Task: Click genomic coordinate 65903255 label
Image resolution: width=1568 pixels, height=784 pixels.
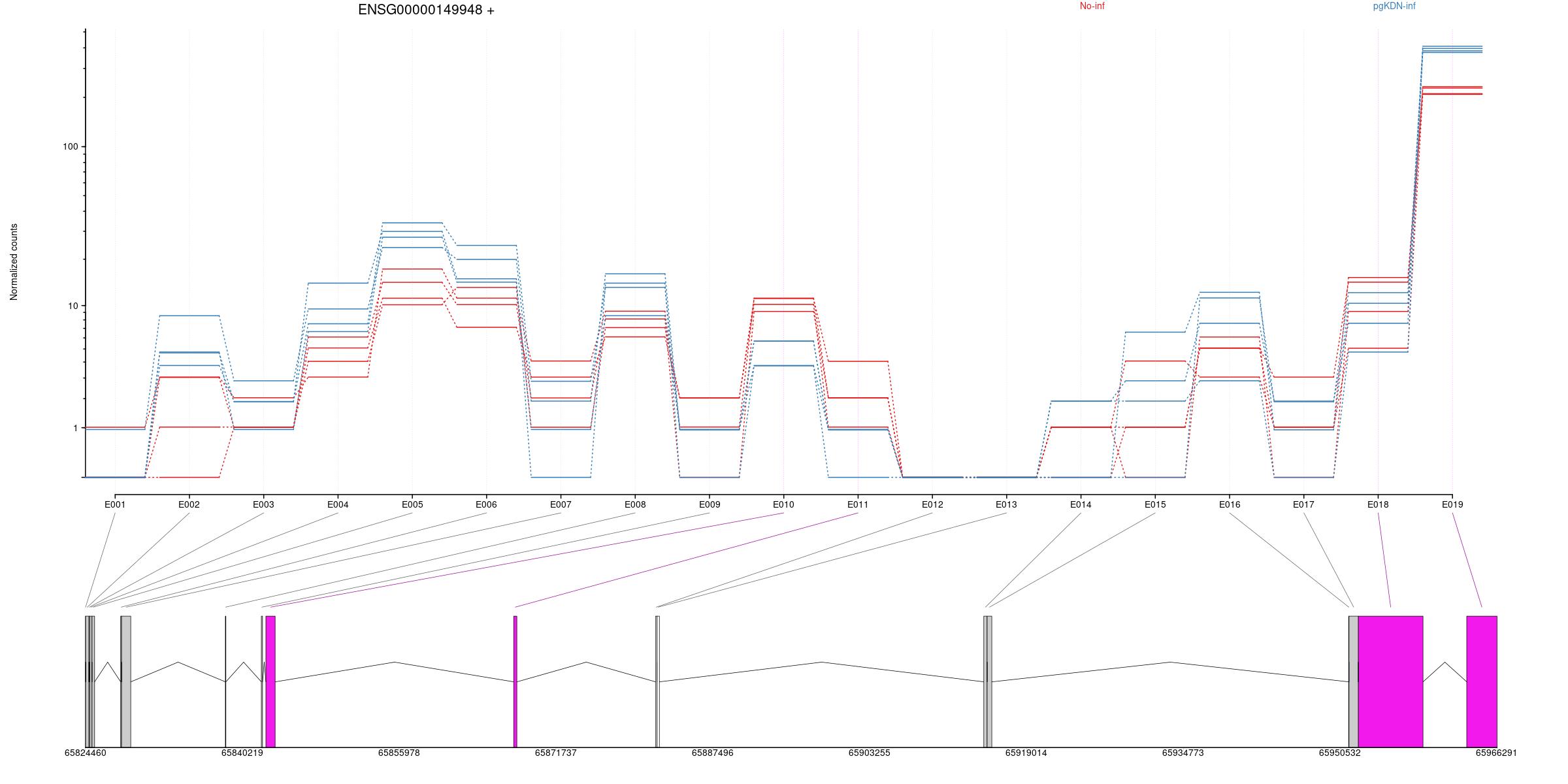Action: [x=869, y=753]
